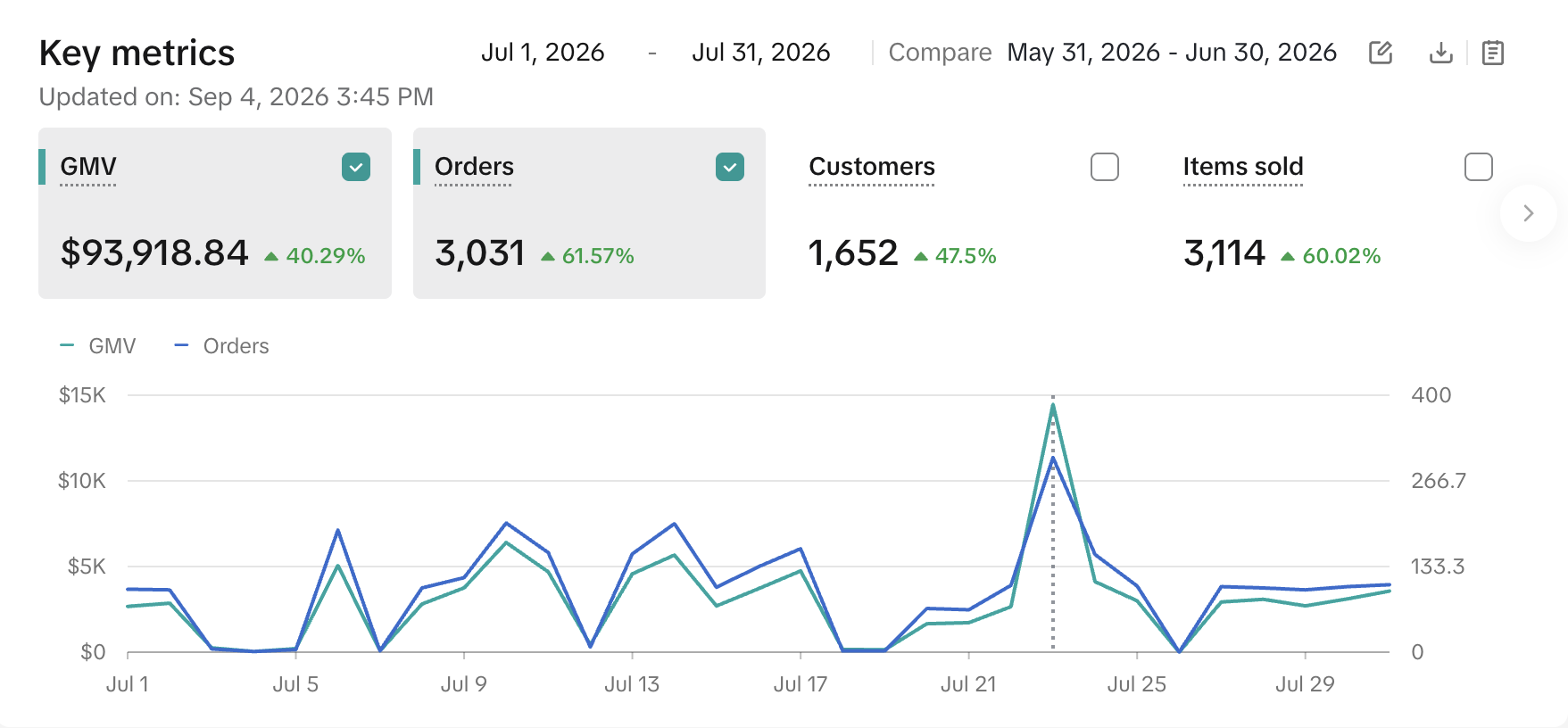Download the key metrics report

tap(1441, 53)
